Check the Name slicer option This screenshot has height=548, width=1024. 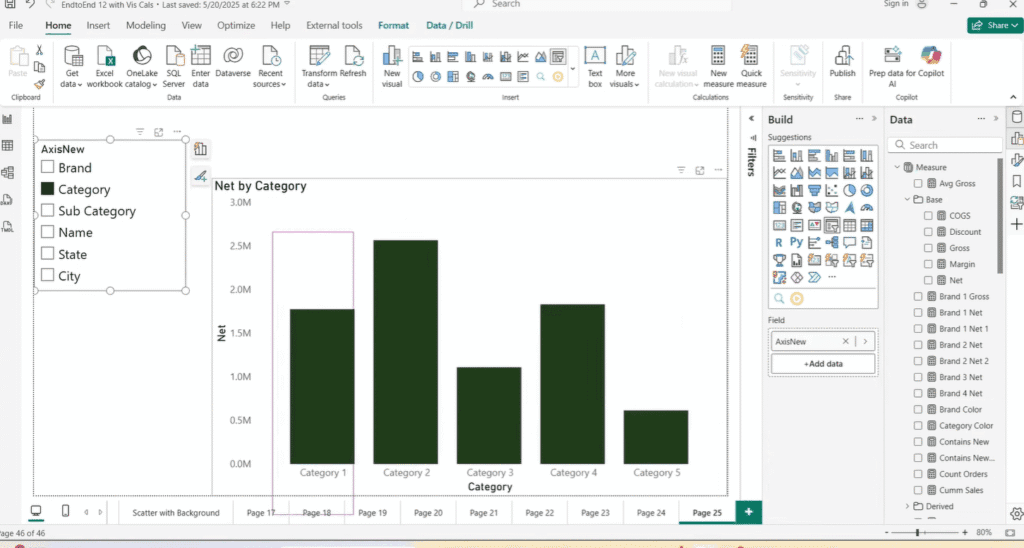47,233
